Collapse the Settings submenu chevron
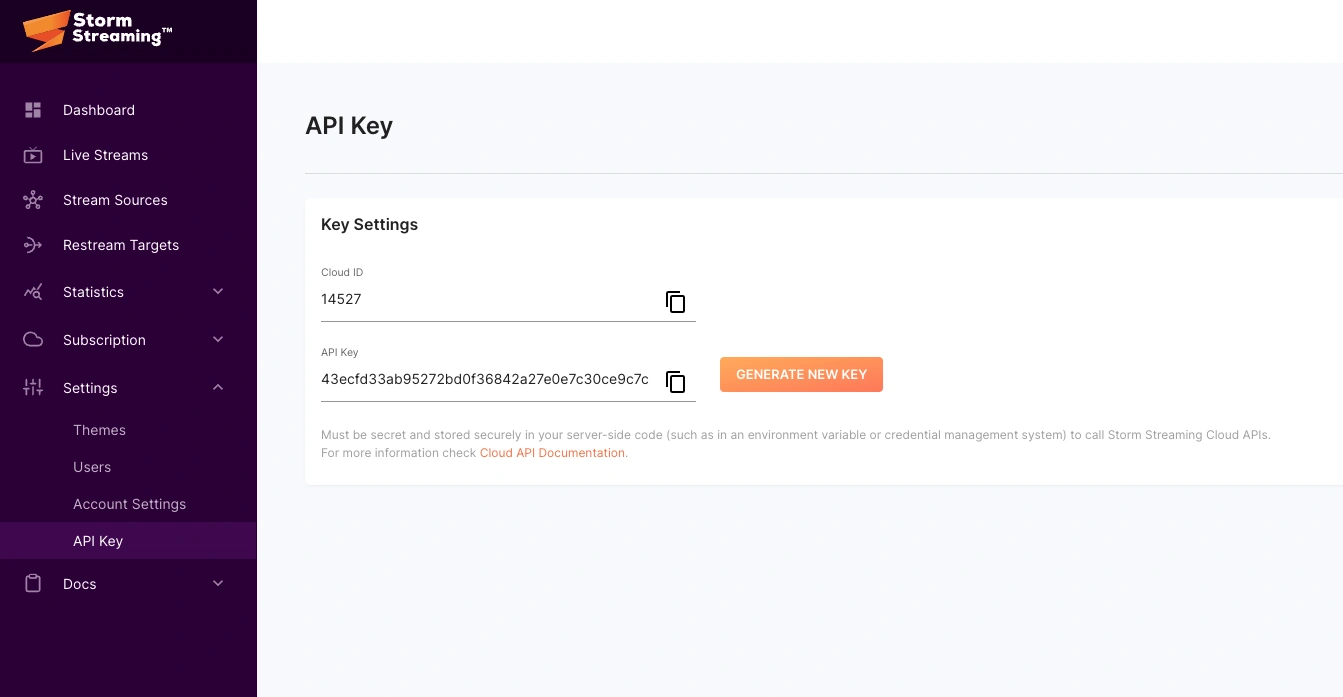1343x697 pixels. pos(218,388)
